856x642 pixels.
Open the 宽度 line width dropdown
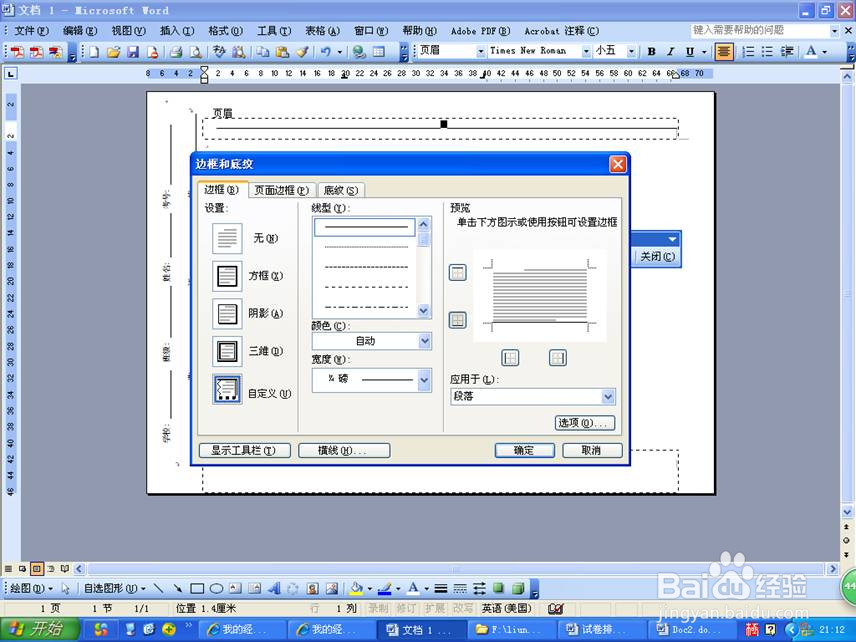click(425, 380)
